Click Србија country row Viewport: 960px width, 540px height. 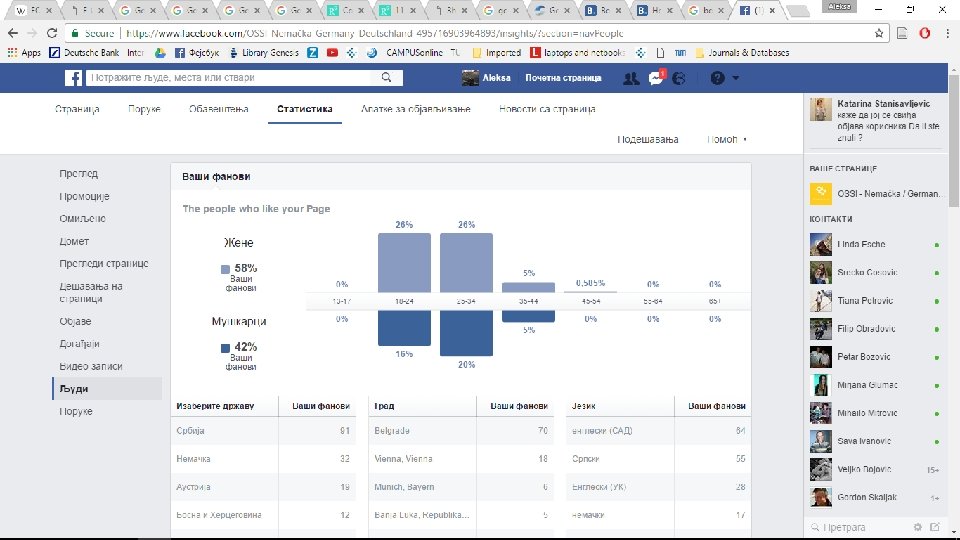point(263,430)
